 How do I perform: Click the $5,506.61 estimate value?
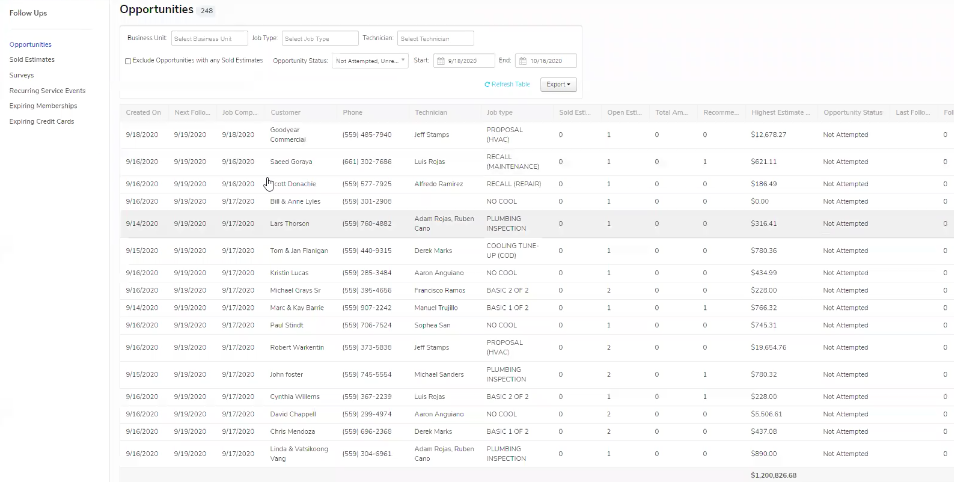point(767,414)
